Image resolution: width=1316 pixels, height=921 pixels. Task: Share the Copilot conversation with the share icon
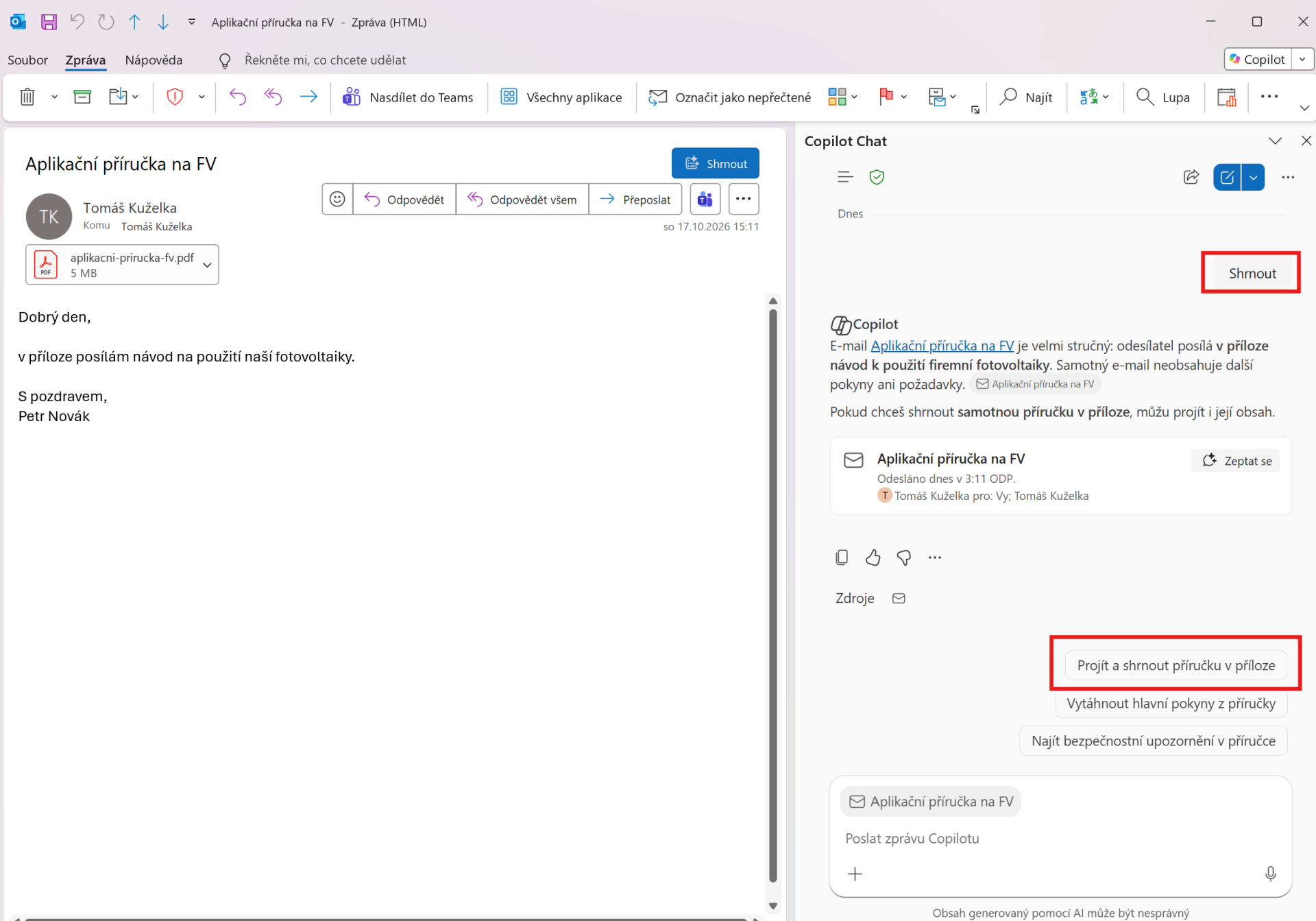(1191, 177)
